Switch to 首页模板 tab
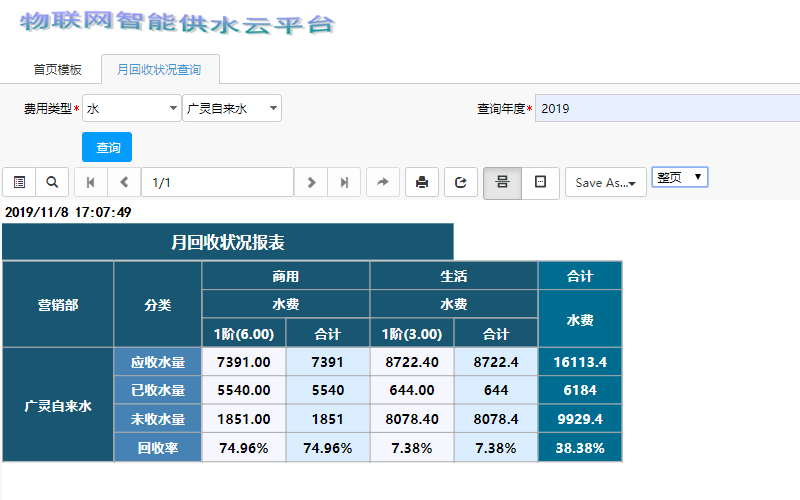The image size is (800, 500). tap(57, 69)
